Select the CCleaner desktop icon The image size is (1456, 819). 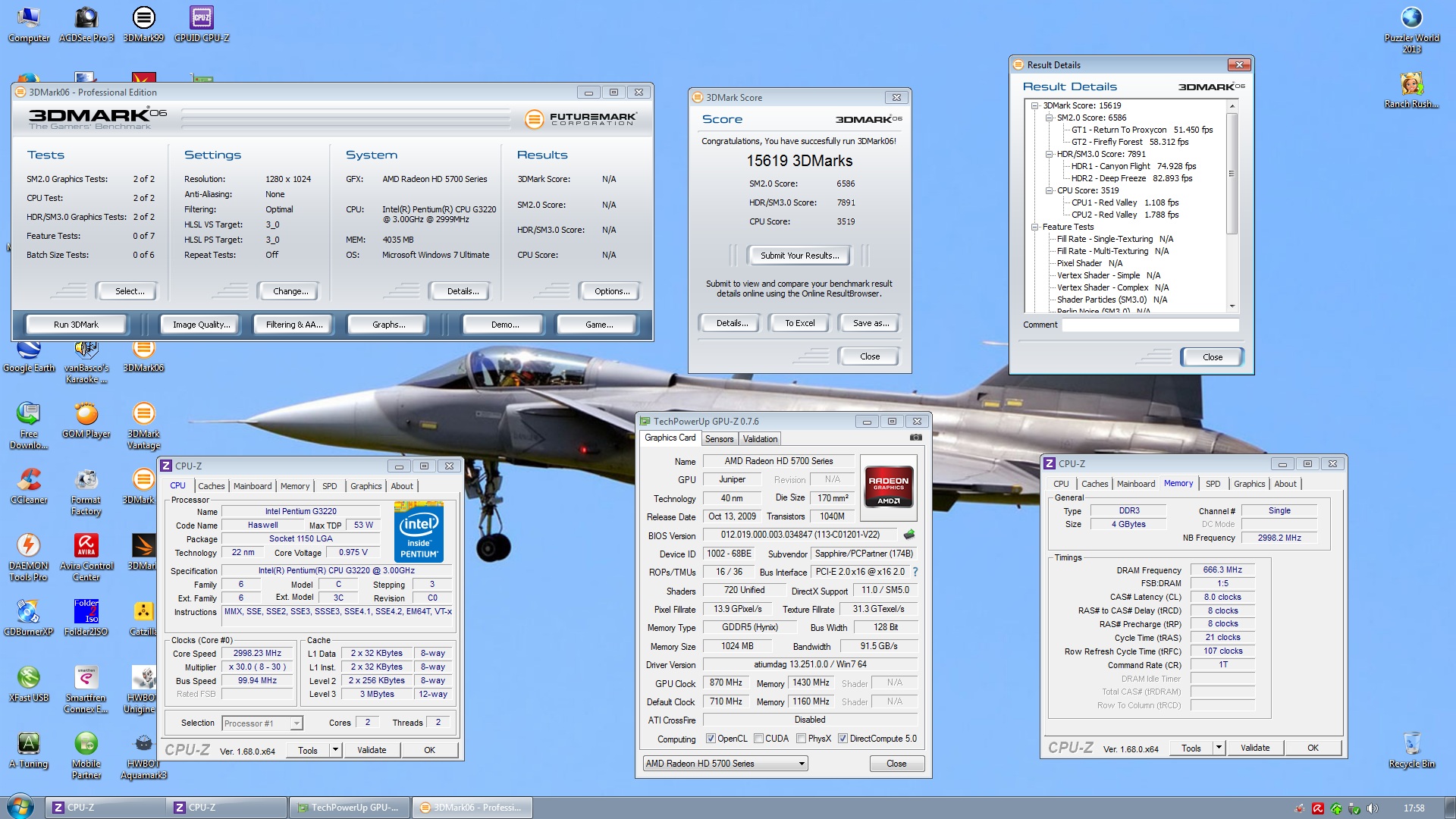tap(29, 486)
